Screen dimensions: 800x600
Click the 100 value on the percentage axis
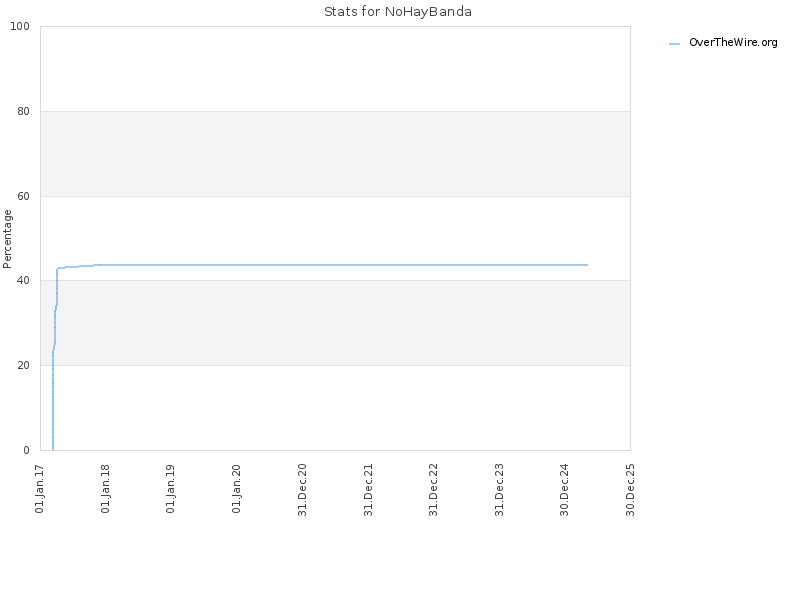click(x=20, y=27)
